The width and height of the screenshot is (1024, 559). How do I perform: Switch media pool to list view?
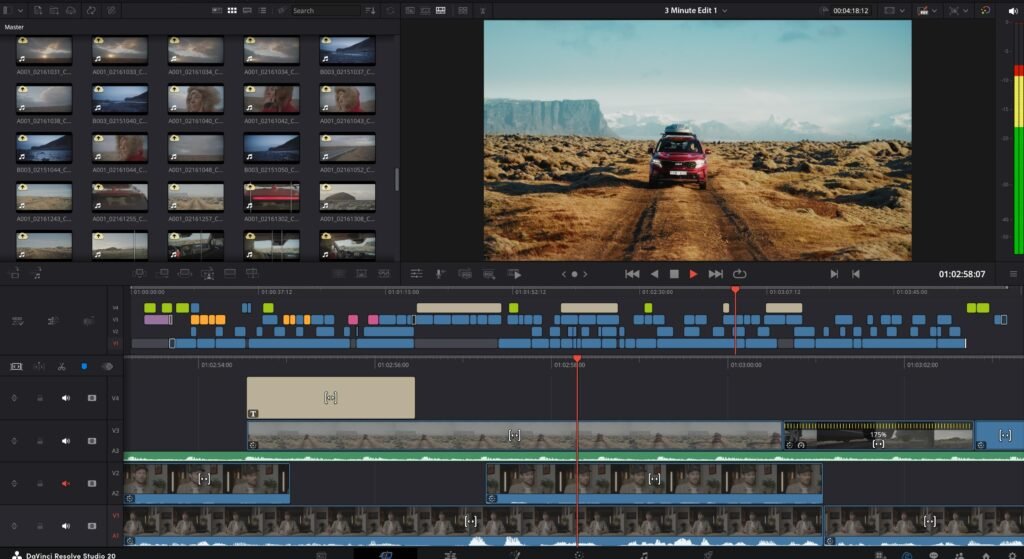(x=263, y=10)
